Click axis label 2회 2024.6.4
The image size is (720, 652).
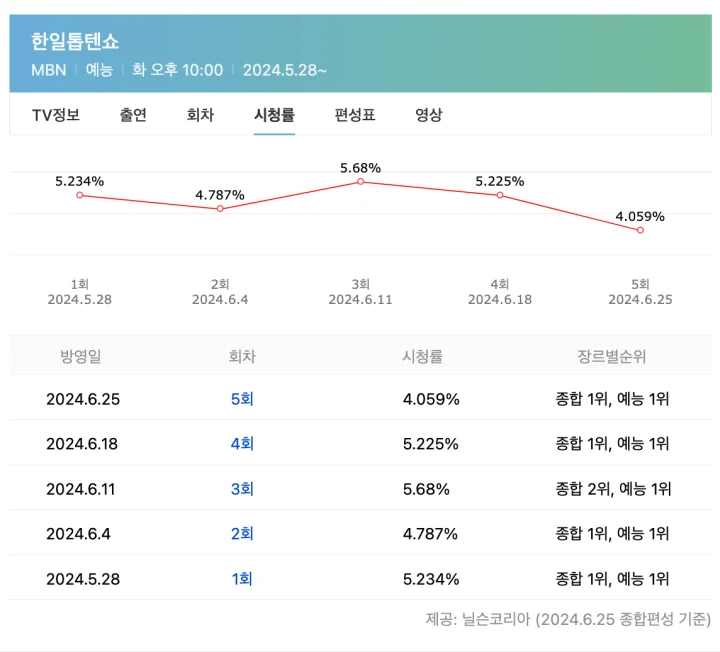click(x=220, y=292)
